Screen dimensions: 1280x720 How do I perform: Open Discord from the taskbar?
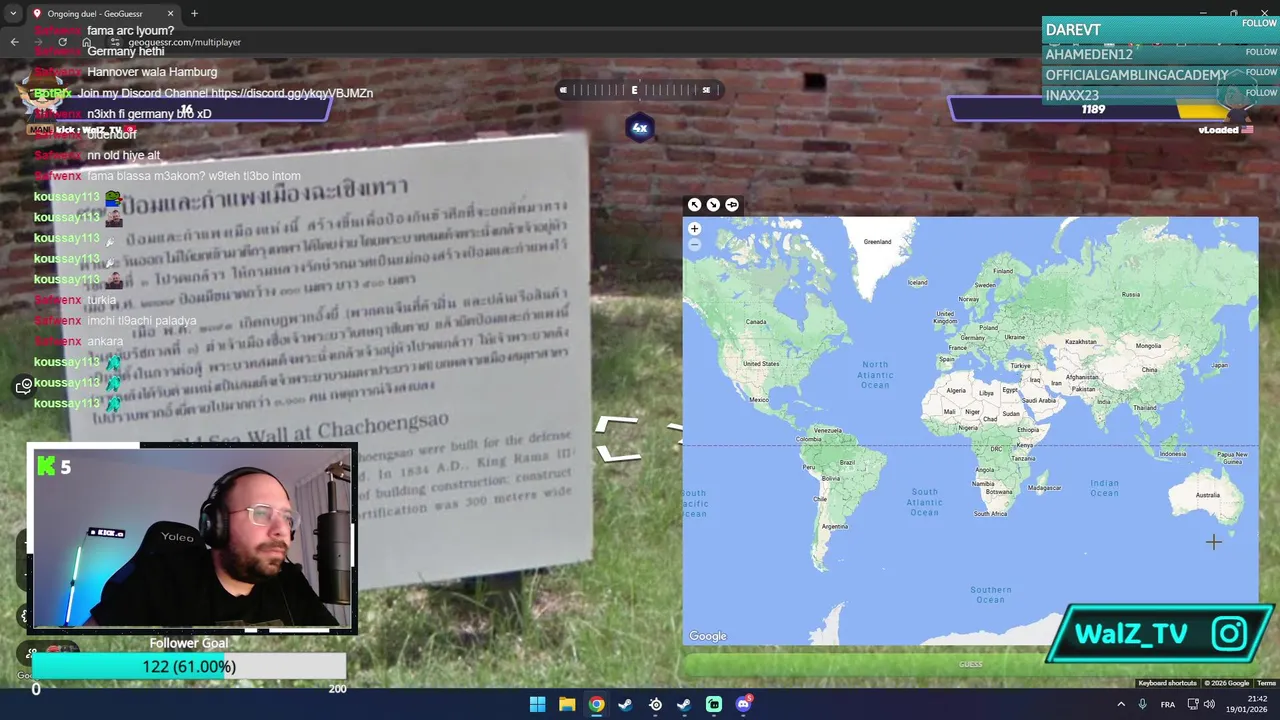click(743, 704)
